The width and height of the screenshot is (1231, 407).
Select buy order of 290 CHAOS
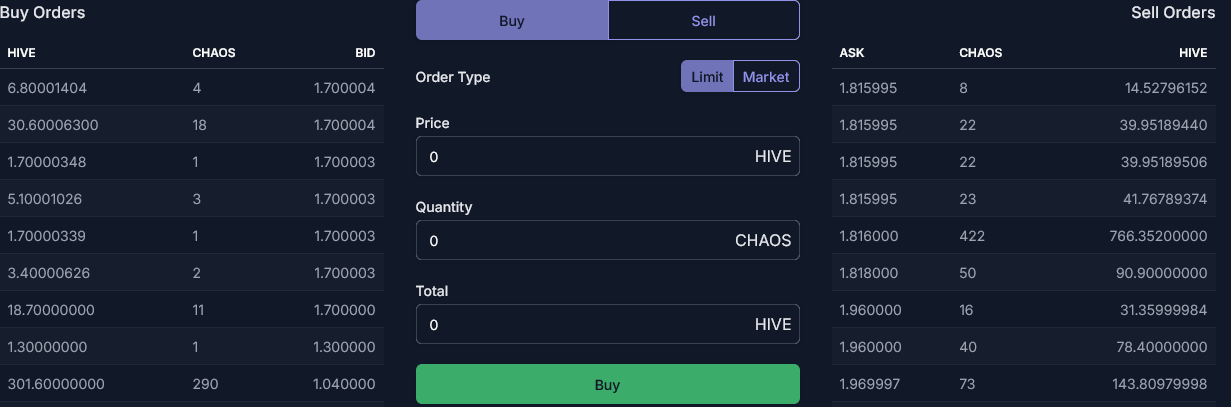pos(192,384)
